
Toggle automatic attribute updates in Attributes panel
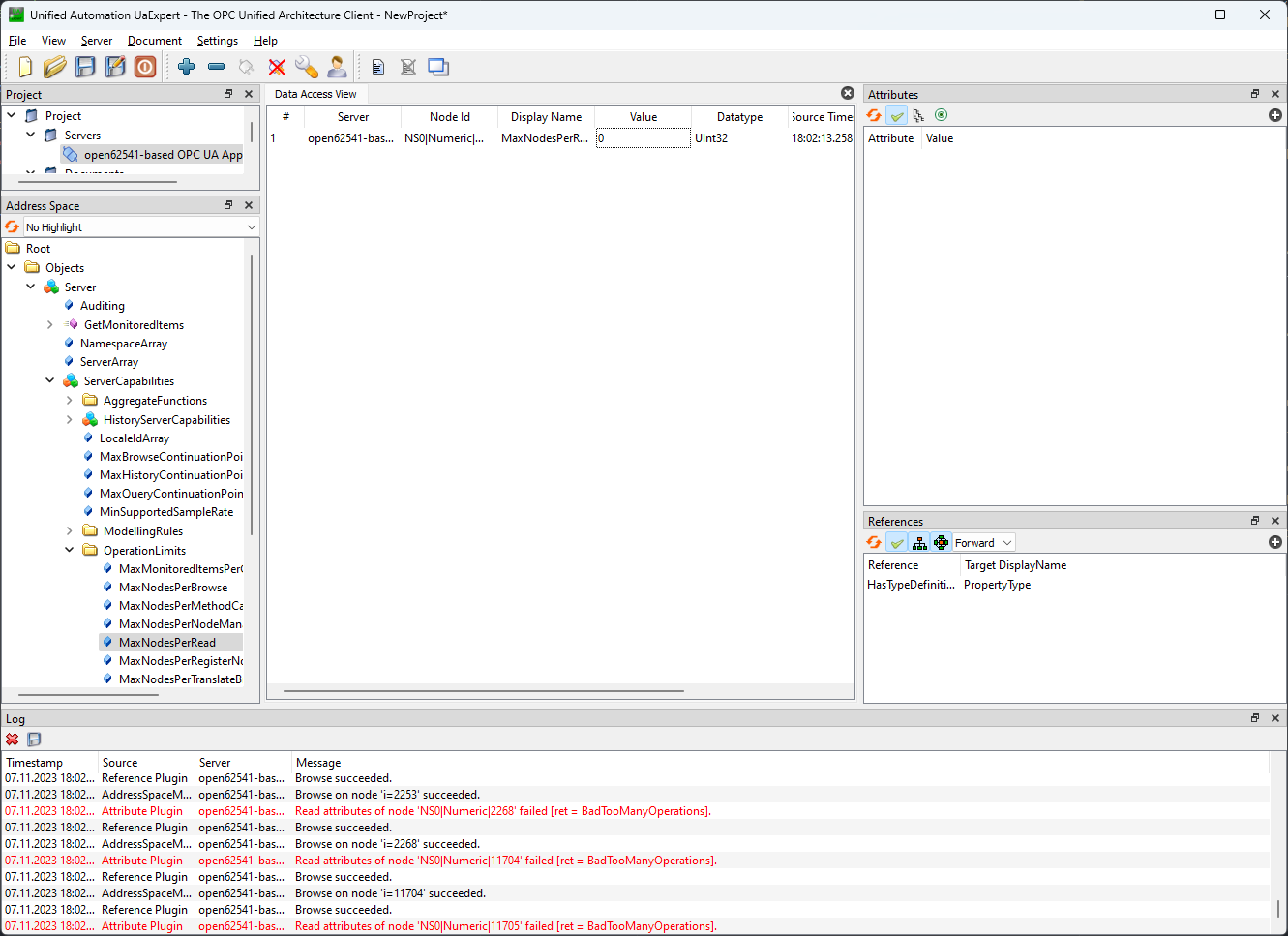(896, 114)
